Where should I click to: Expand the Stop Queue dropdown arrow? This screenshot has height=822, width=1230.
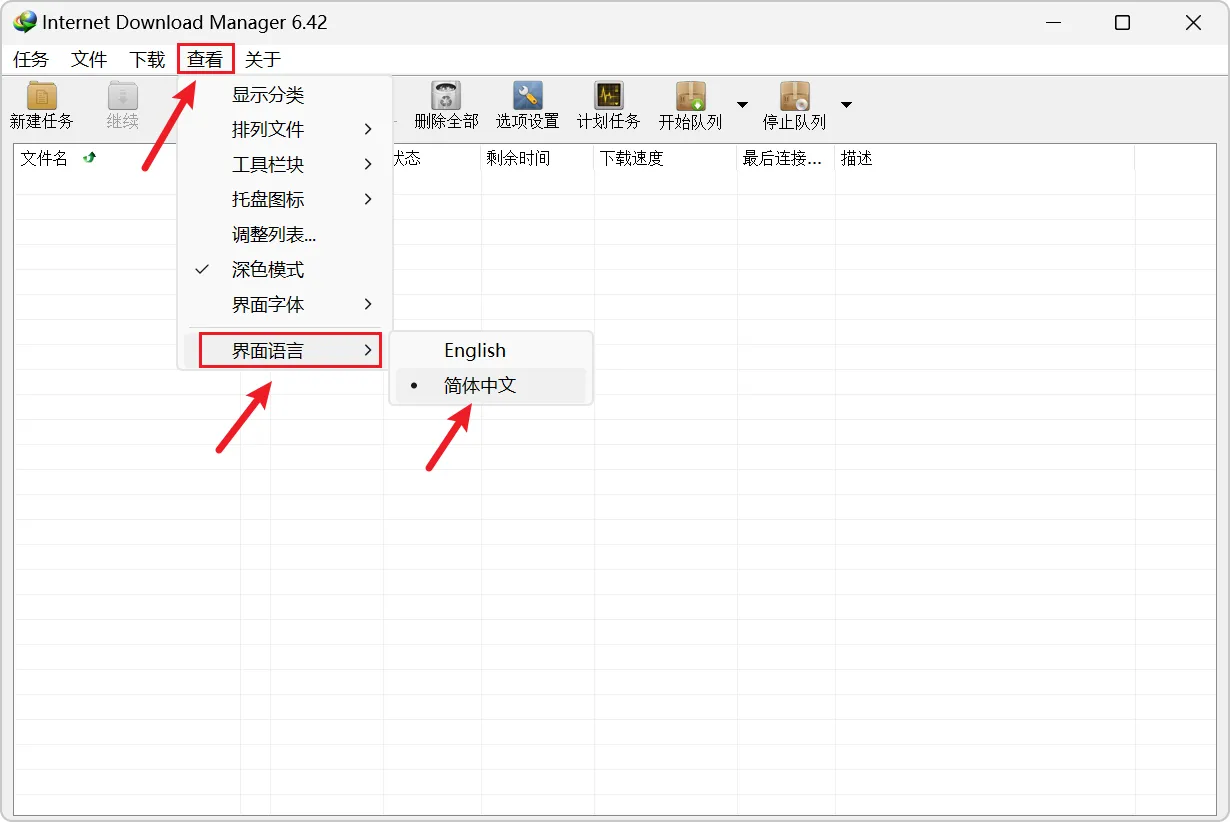click(x=846, y=104)
